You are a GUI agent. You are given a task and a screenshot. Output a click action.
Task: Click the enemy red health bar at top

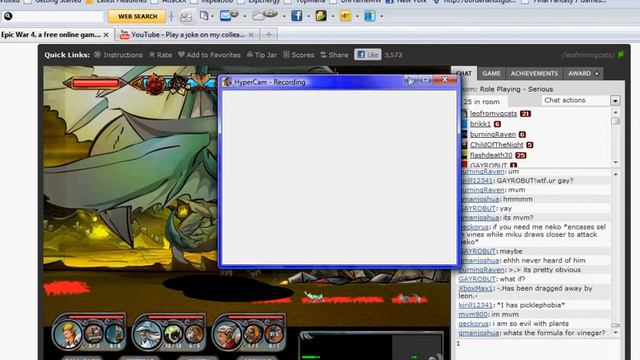click(95, 84)
